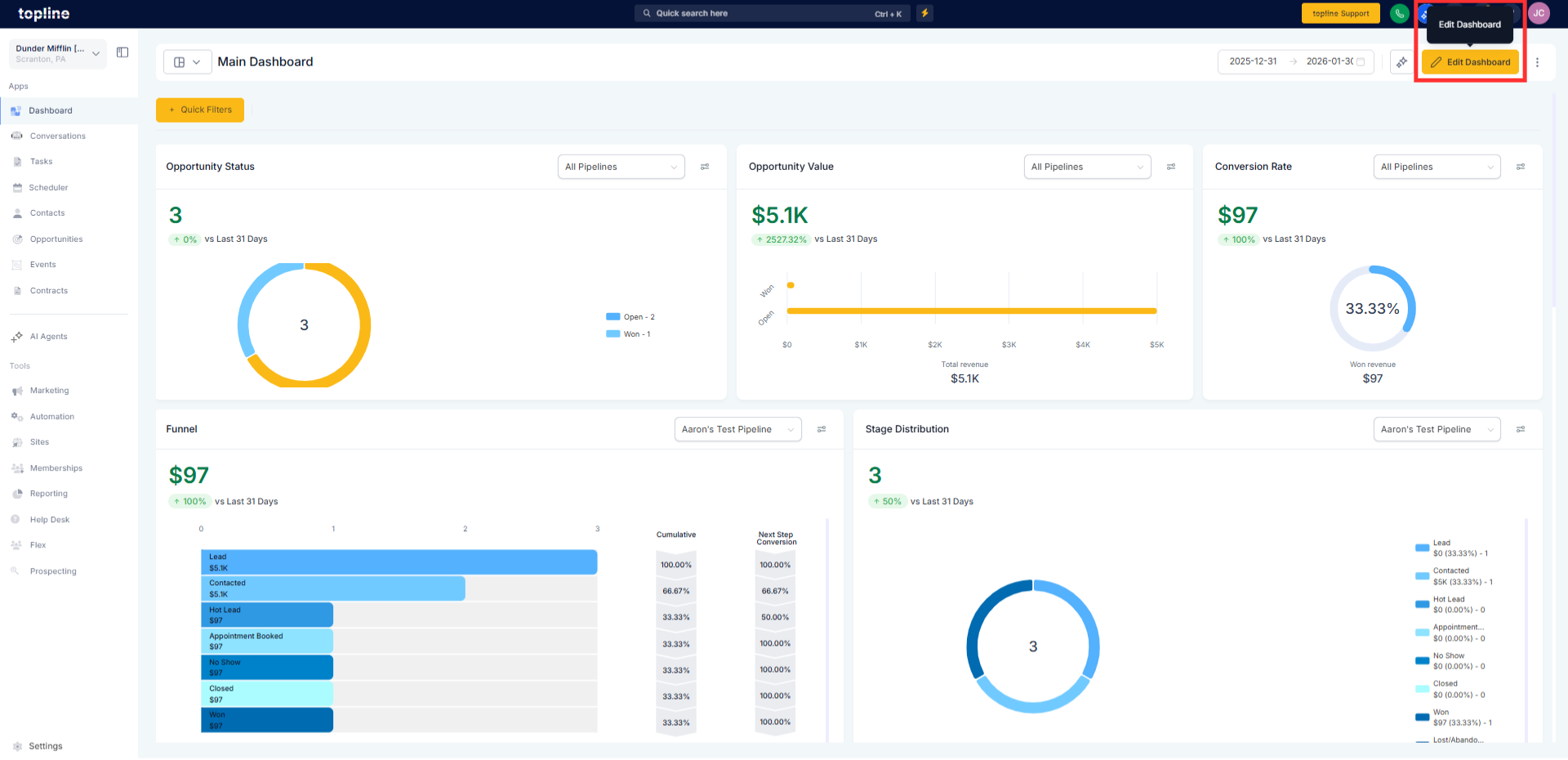This screenshot has height=760, width=1568.
Task: Click the topline Support button
Action: point(1340,13)
